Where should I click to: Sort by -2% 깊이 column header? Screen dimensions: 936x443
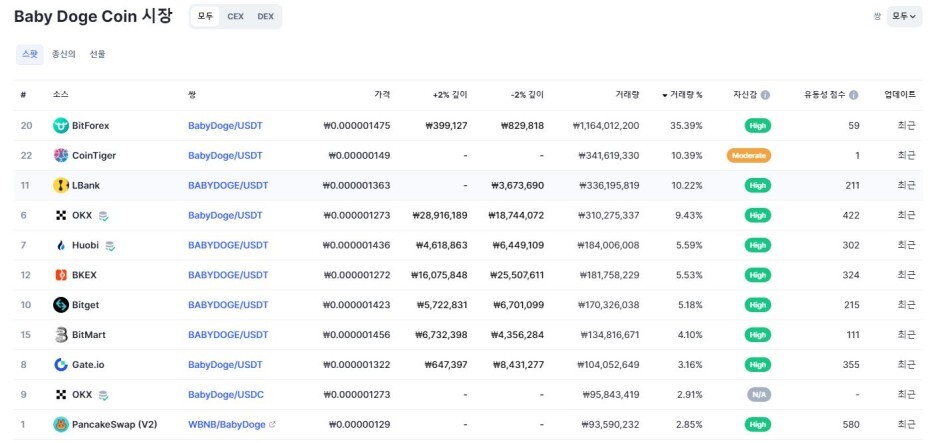click(x=527, y=94)
